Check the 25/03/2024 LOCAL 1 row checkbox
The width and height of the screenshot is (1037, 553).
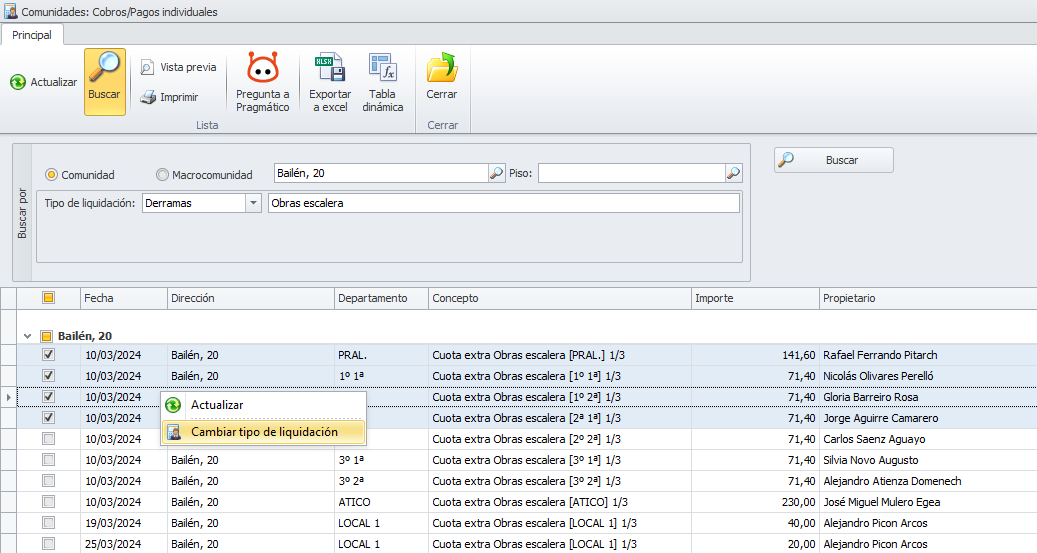tap(48, 544)
